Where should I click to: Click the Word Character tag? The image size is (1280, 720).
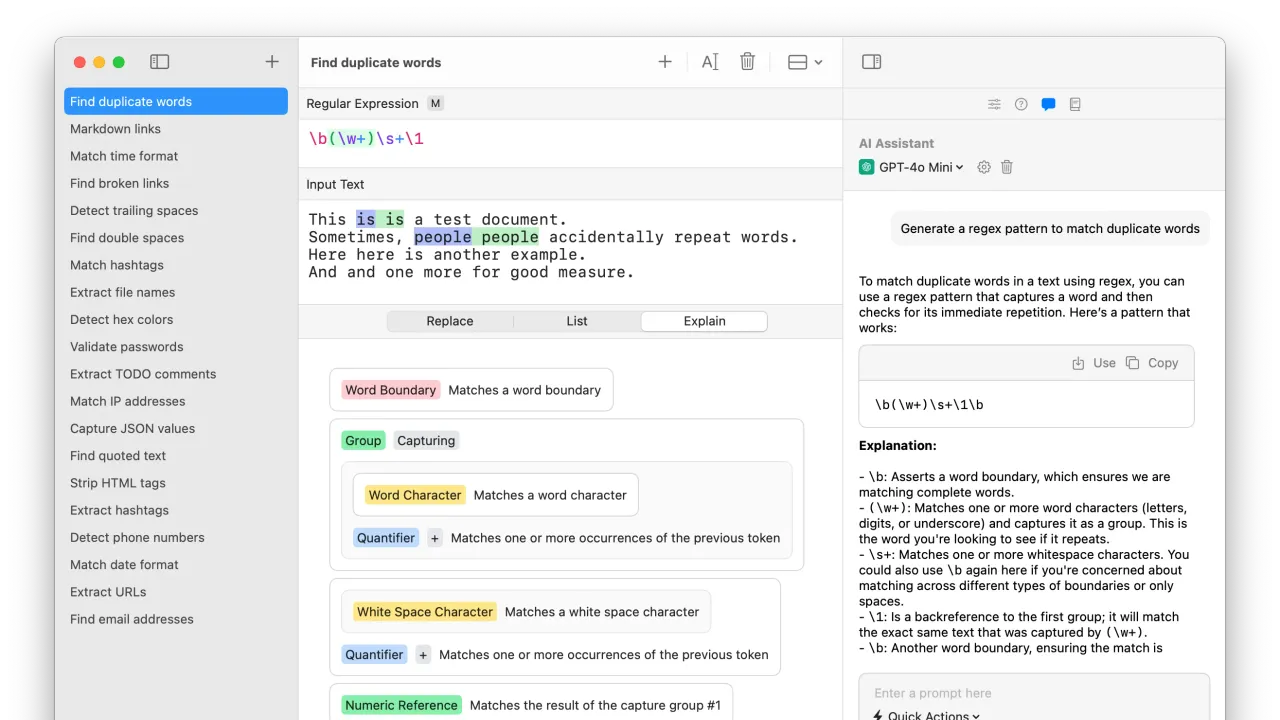coord(415,495)
